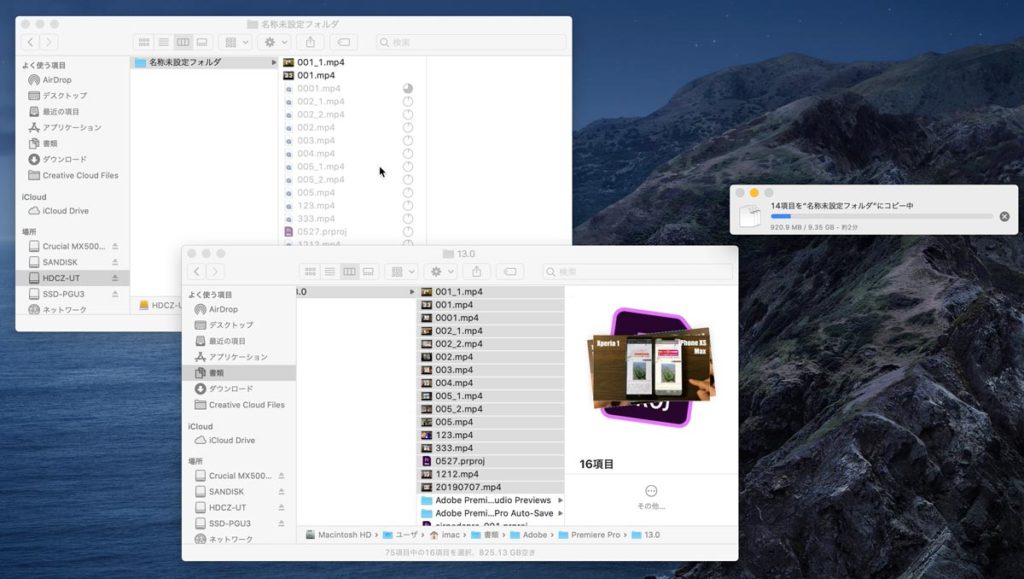Eject SSD-PGU3 in 13.0 window sidebar

281,524
